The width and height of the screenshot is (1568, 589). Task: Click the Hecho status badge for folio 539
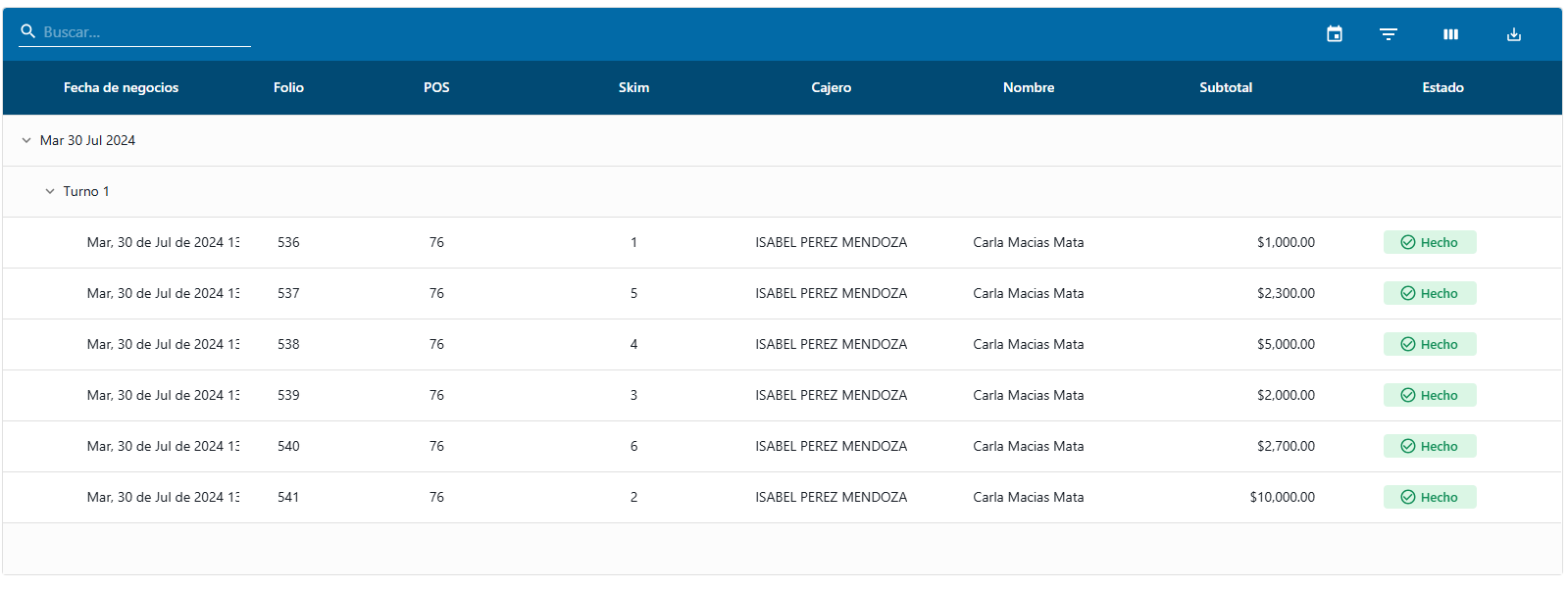pyautogui.click(x=1430, y=395)
